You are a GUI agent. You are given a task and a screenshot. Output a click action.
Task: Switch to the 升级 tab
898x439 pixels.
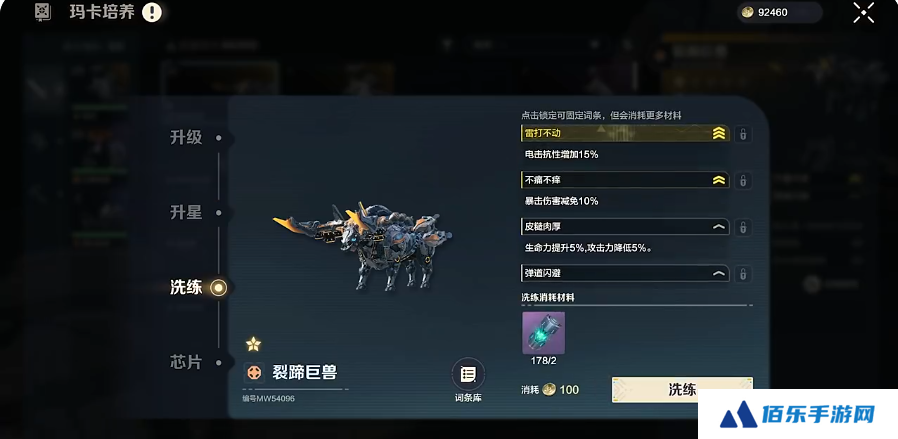[186, 138]
